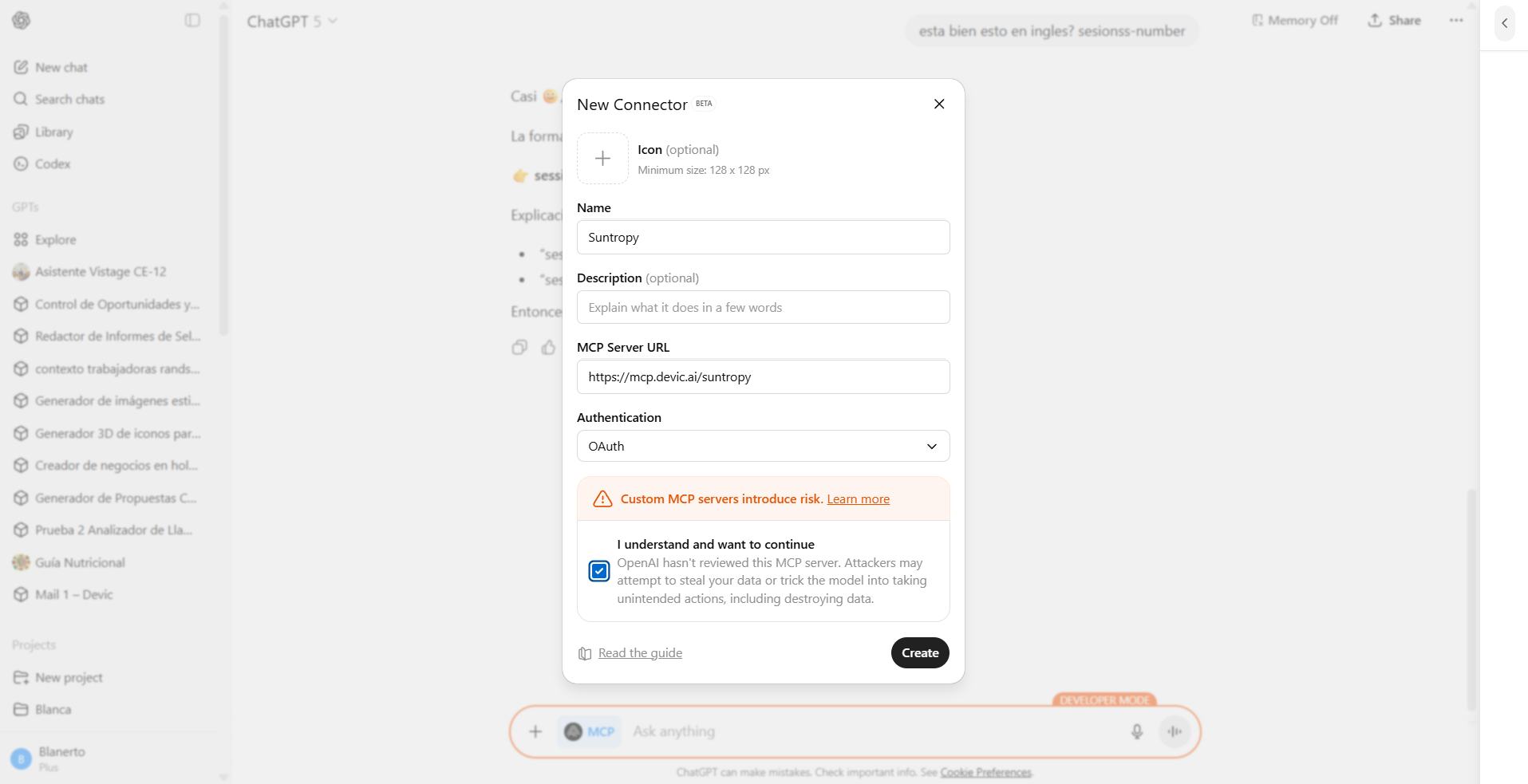
Task: Click the Suntropy name input field
Action: (x=763, y=237)
